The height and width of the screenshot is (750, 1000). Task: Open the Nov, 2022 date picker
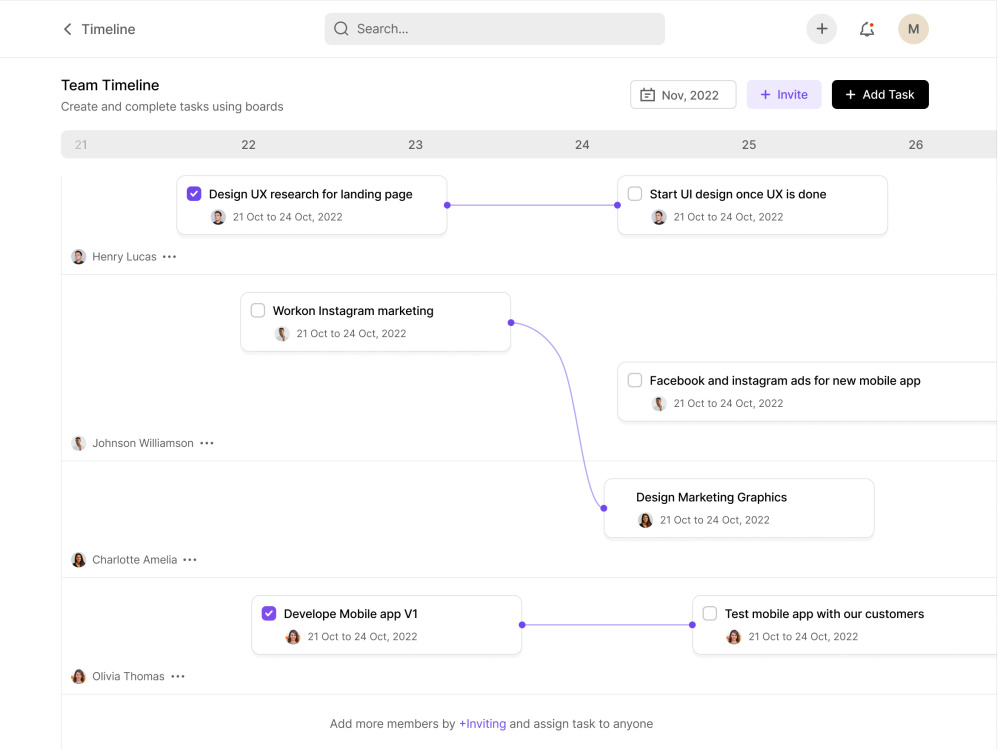[x=682, y=94]
